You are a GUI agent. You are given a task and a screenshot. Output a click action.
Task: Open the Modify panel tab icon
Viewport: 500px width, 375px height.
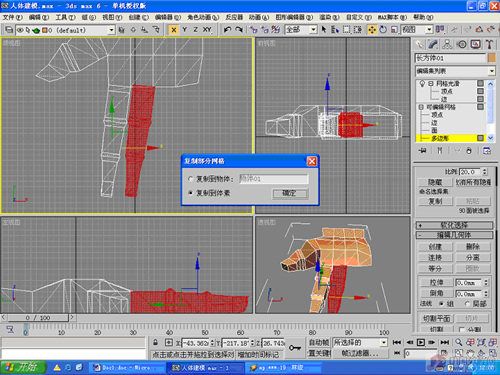[433, 44]
